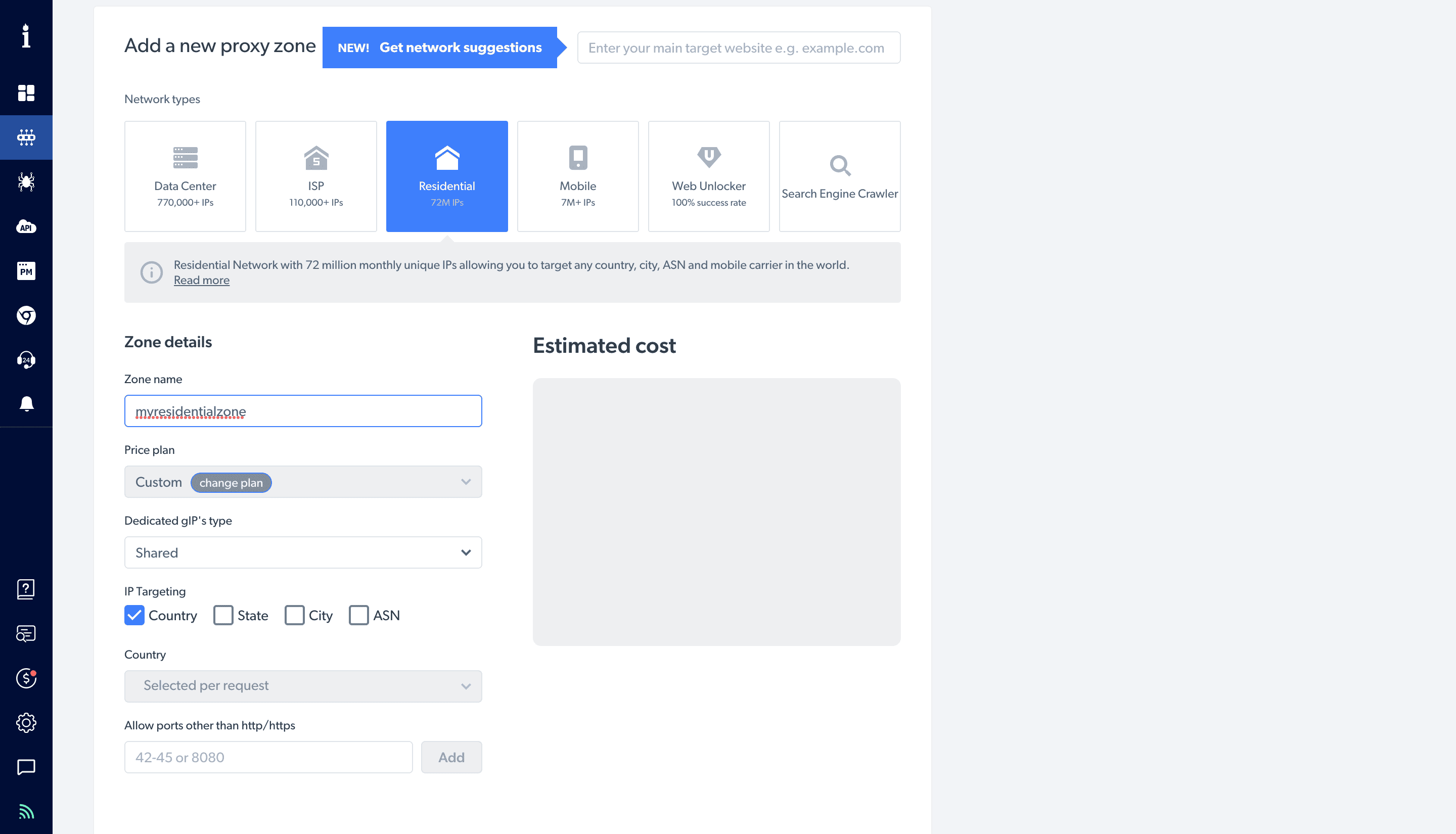The width and height of the screenshot is (1456, 834).
Task: Open the Country Selected per request dropdown
Action: click(303, 686)
